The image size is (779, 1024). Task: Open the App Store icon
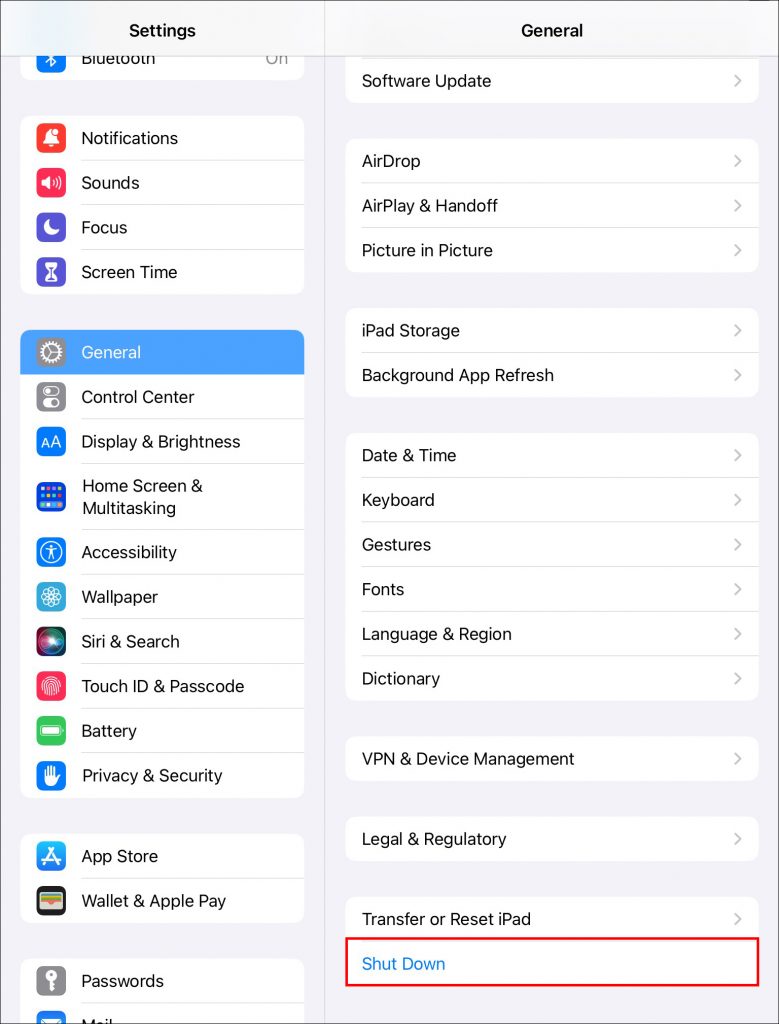(51, 856)
